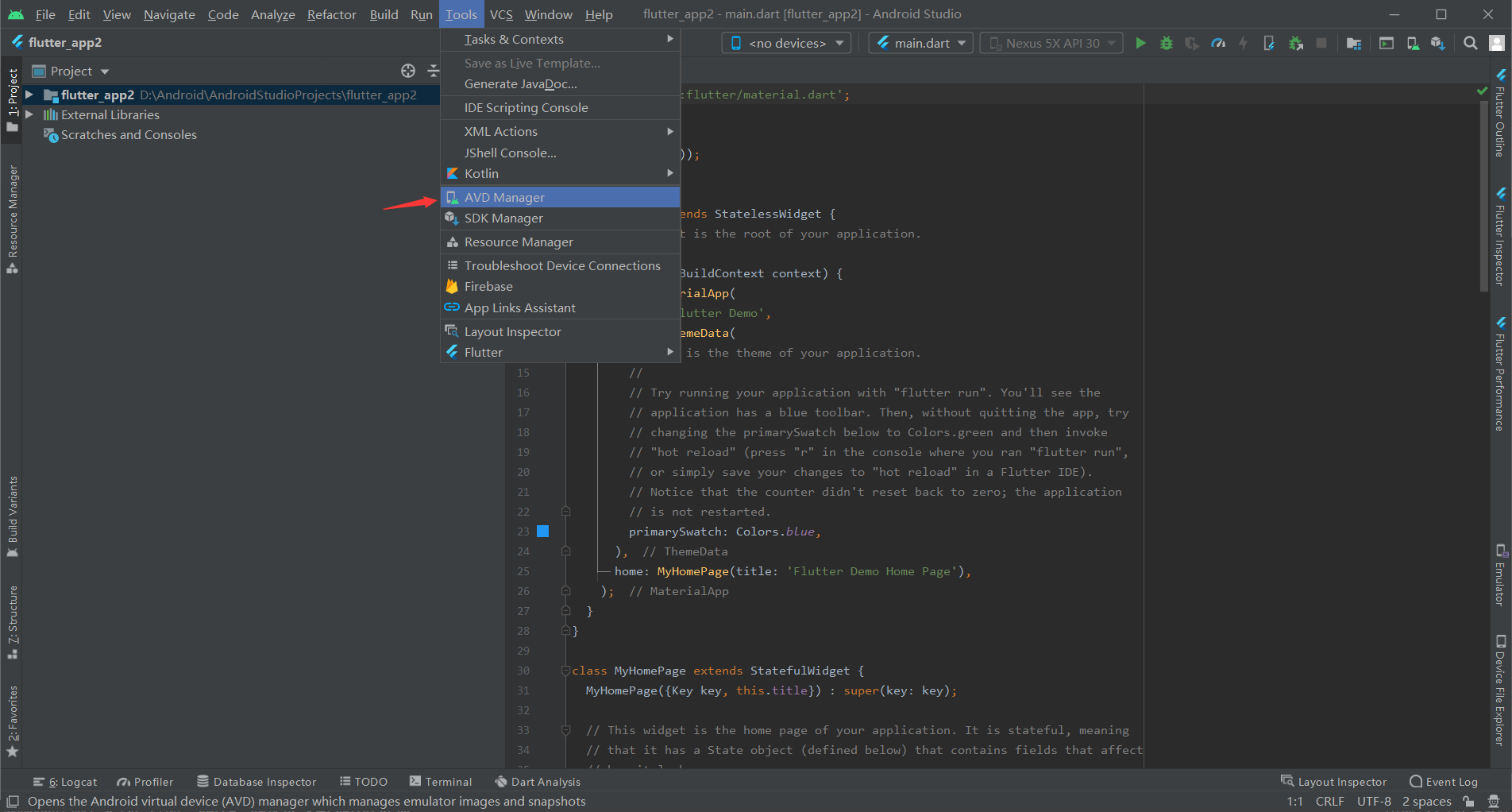Open the Refactor menu
The image size is (1512, 812).
coord(332,14)
